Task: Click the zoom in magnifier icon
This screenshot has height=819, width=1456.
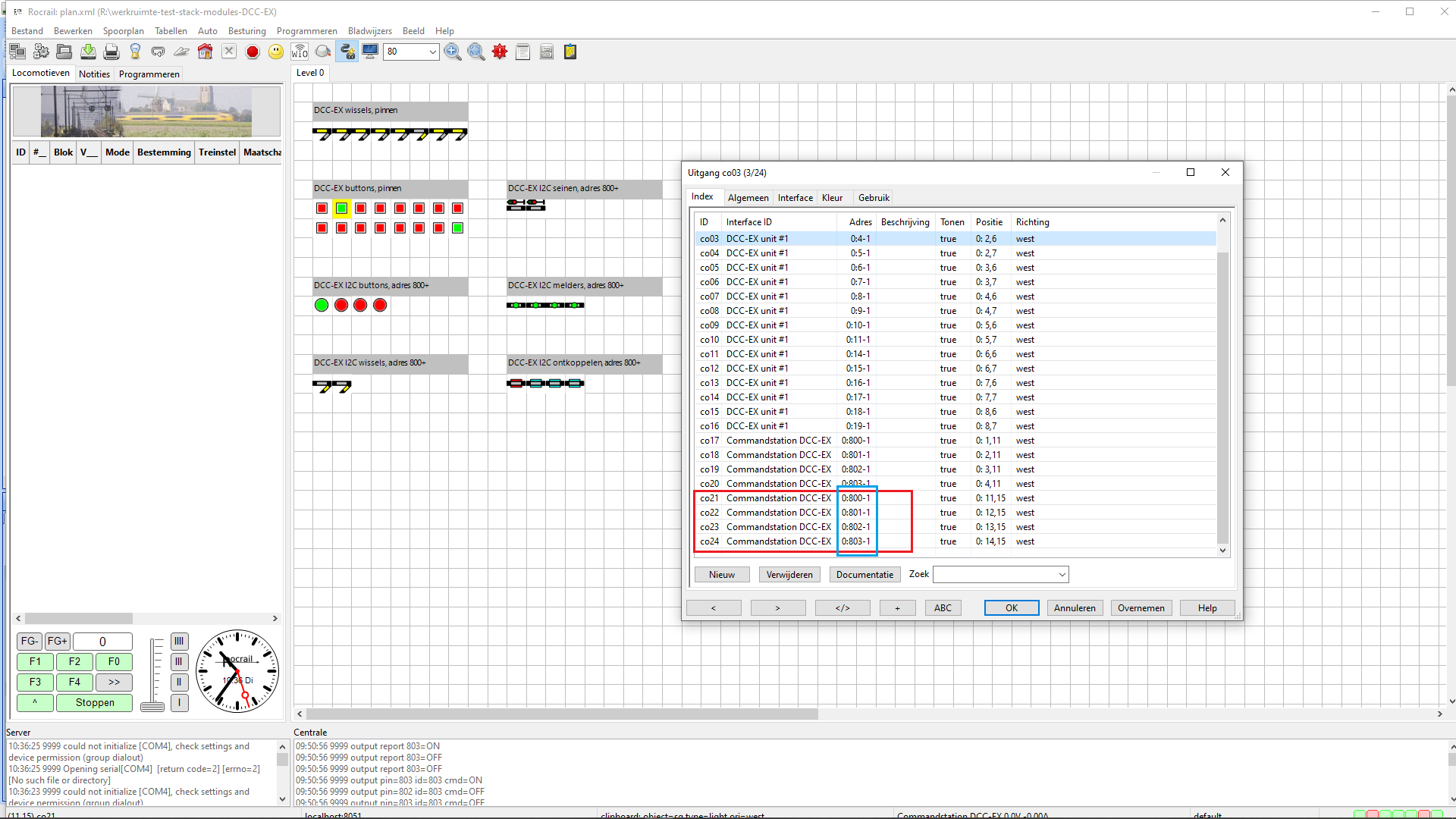Action: (453, 52)
